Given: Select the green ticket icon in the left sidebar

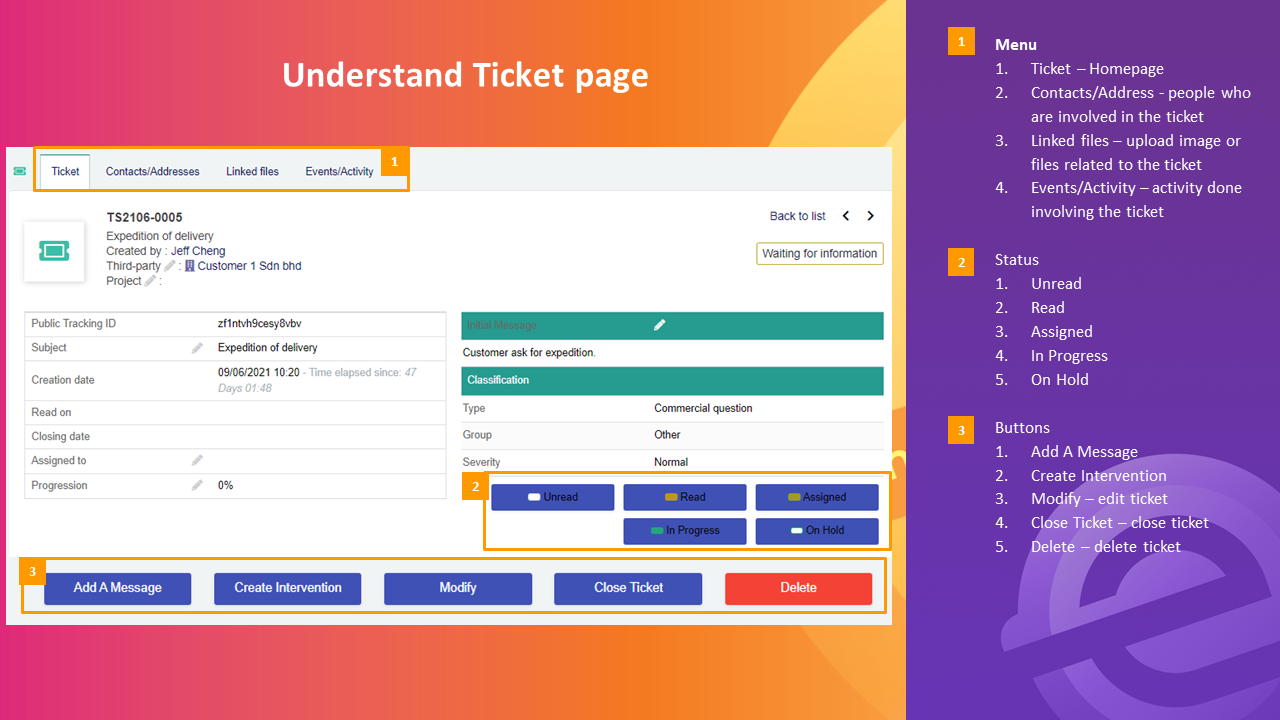Looking at the screenshot, I should point(19,170).
